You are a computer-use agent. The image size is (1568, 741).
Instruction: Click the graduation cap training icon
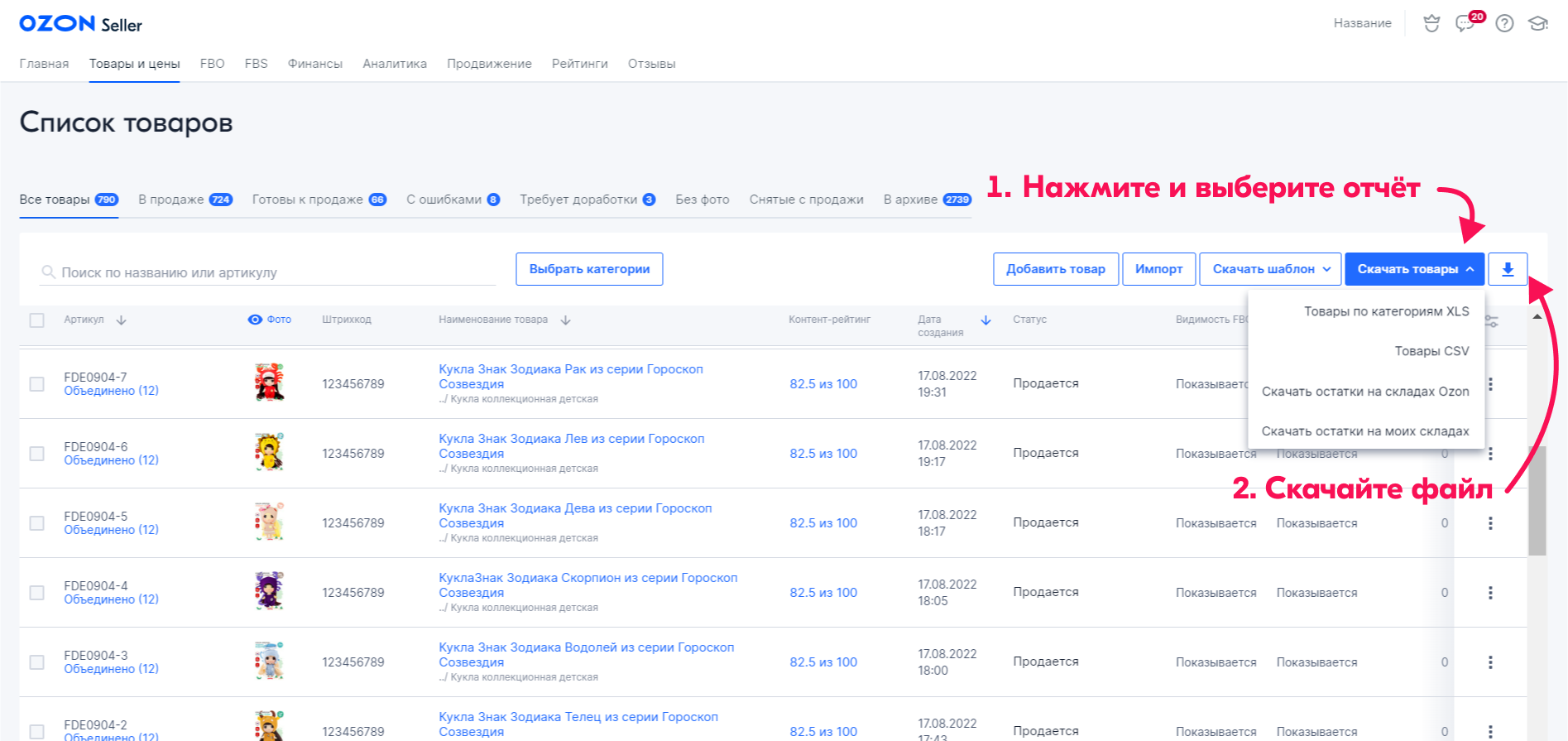tap(1537, 23)
